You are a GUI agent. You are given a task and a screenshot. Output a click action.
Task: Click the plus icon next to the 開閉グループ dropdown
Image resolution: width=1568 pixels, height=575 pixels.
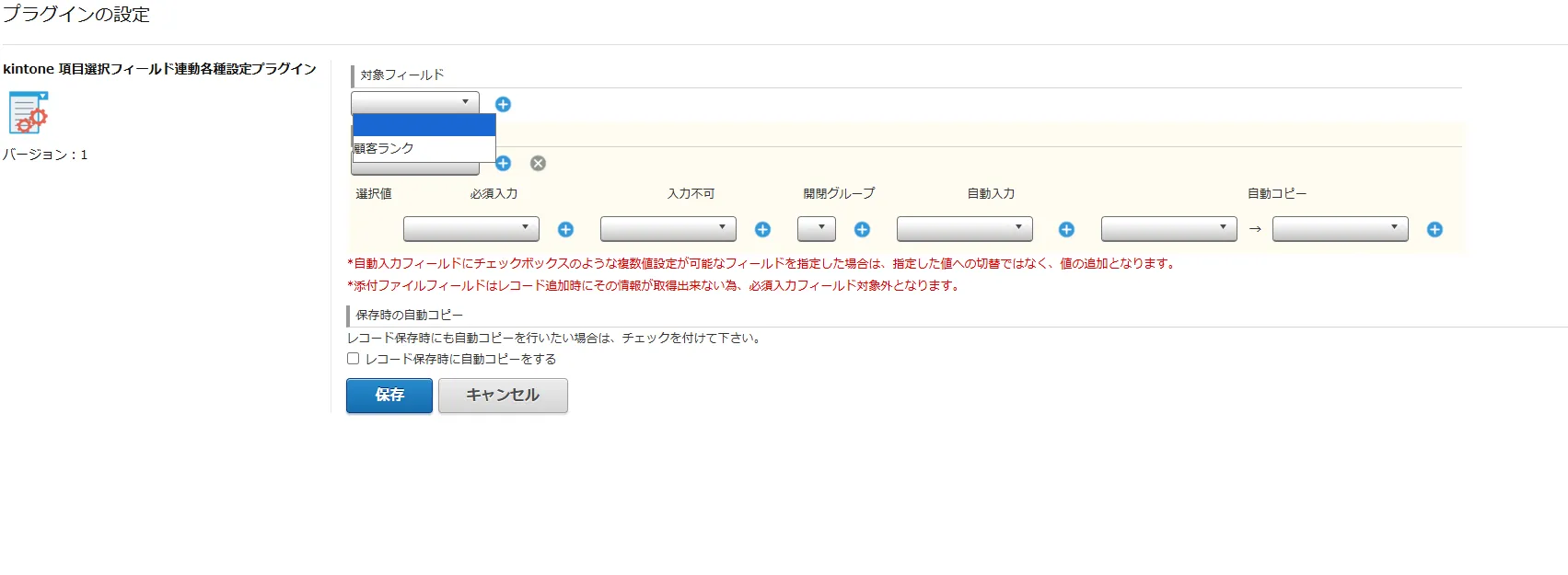point(862,229)
